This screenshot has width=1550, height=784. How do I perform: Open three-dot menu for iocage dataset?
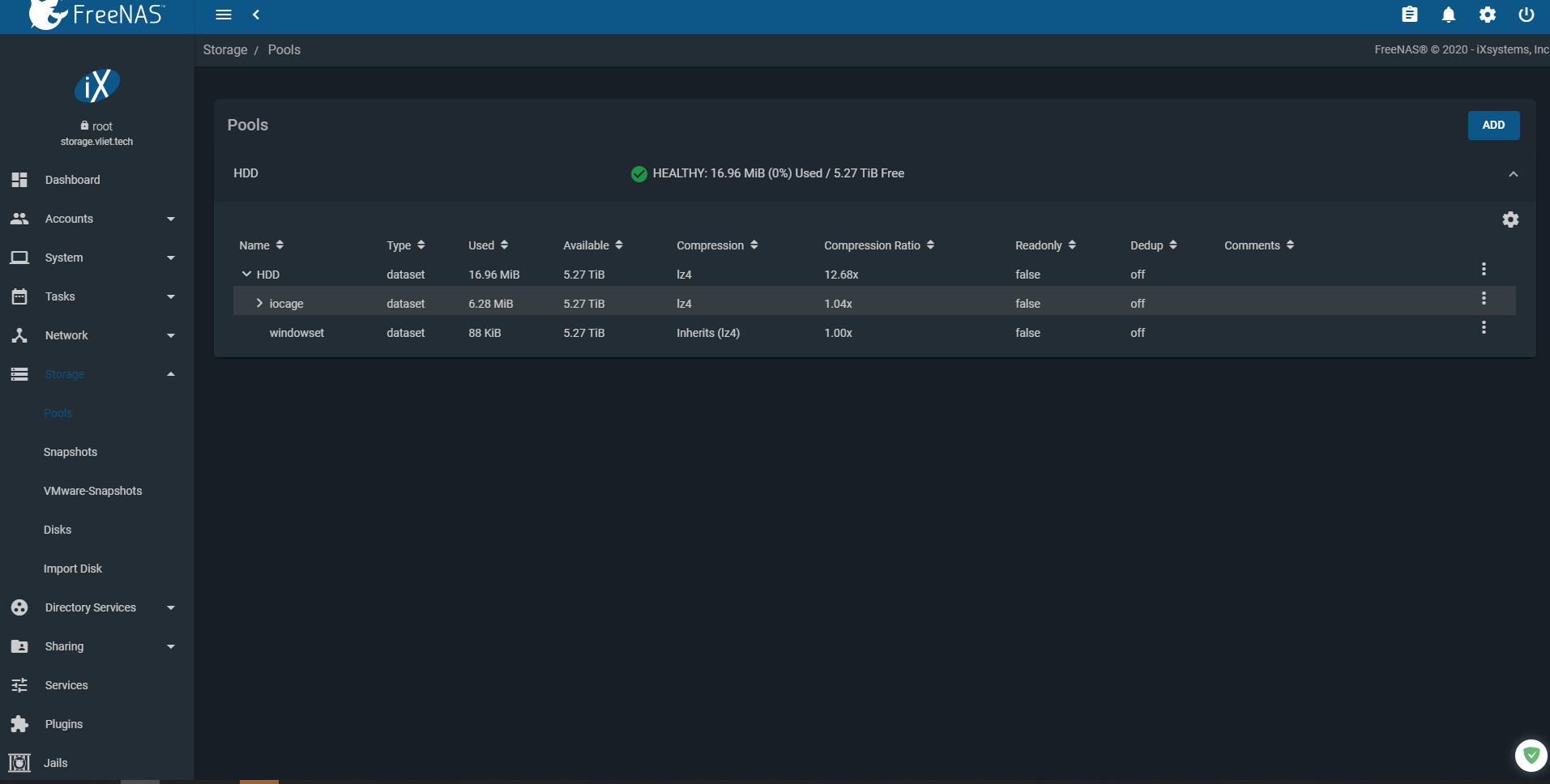(1484, 298)
